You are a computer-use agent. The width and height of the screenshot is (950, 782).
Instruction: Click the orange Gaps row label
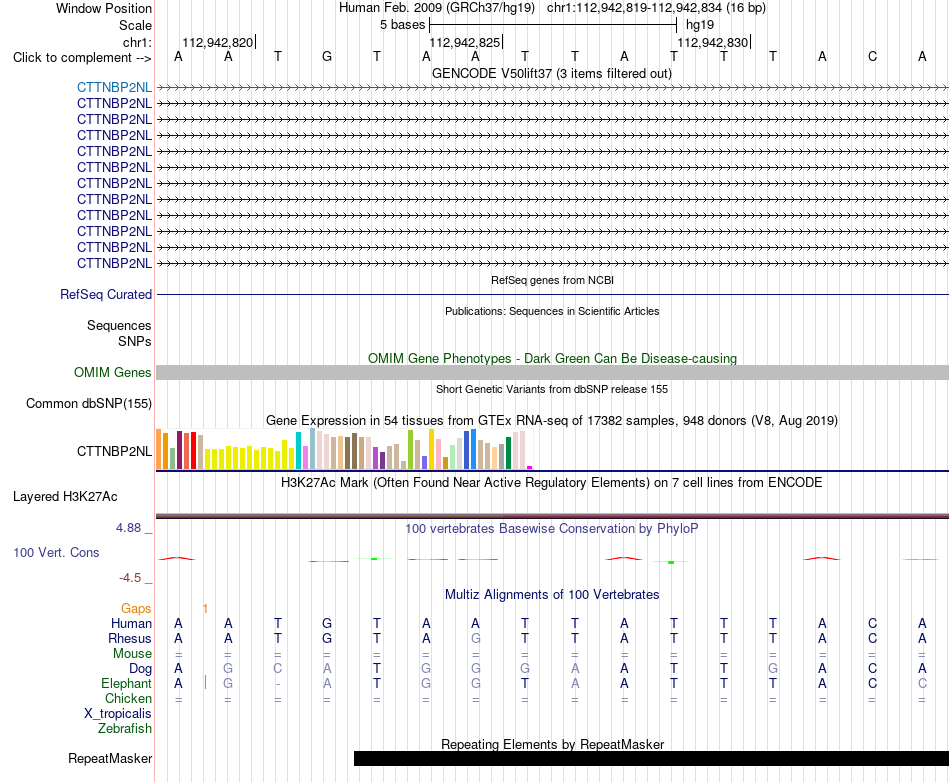pos(136,608)
